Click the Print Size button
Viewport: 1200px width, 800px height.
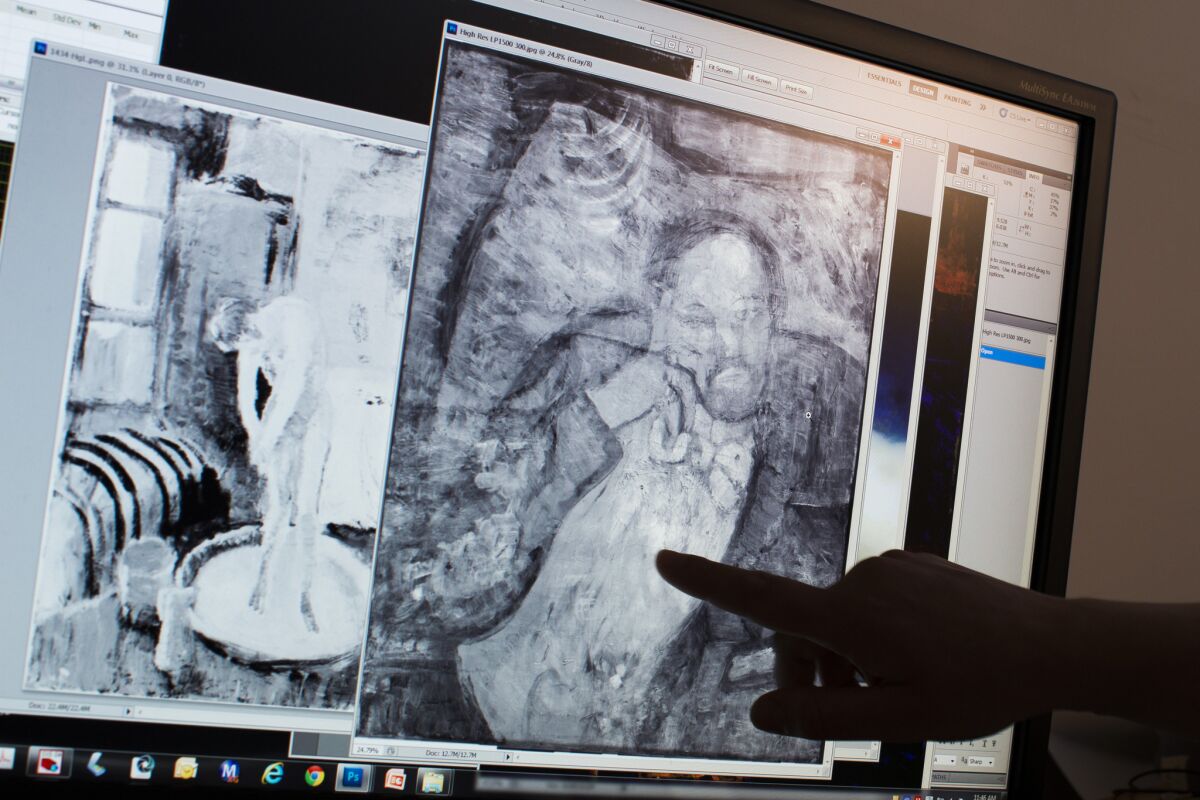click(796, 89)
